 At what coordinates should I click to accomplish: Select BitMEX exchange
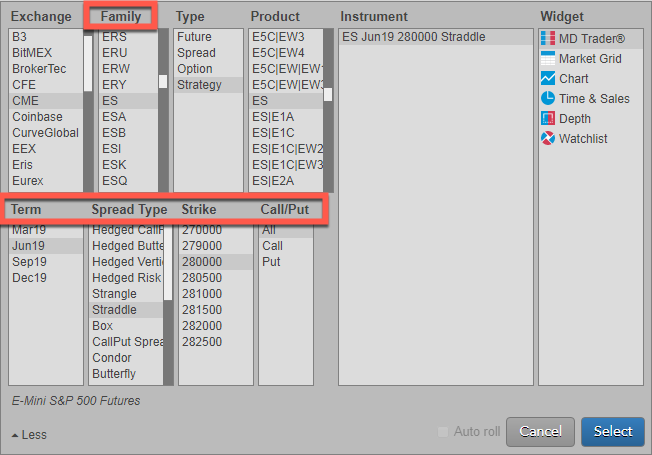(46, 53)
